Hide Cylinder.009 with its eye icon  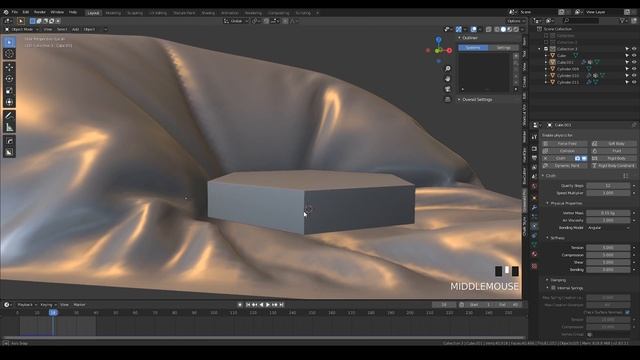click(x=634, y=69)
